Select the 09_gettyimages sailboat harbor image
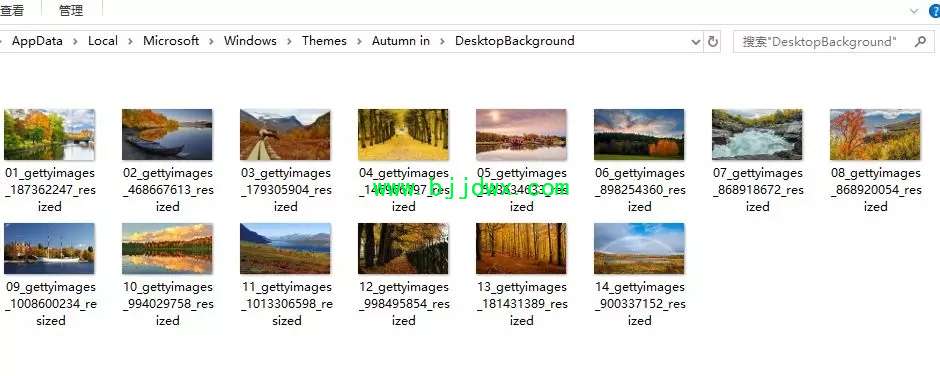This screenshot has width=940, height=376. [x=49, y=248]
